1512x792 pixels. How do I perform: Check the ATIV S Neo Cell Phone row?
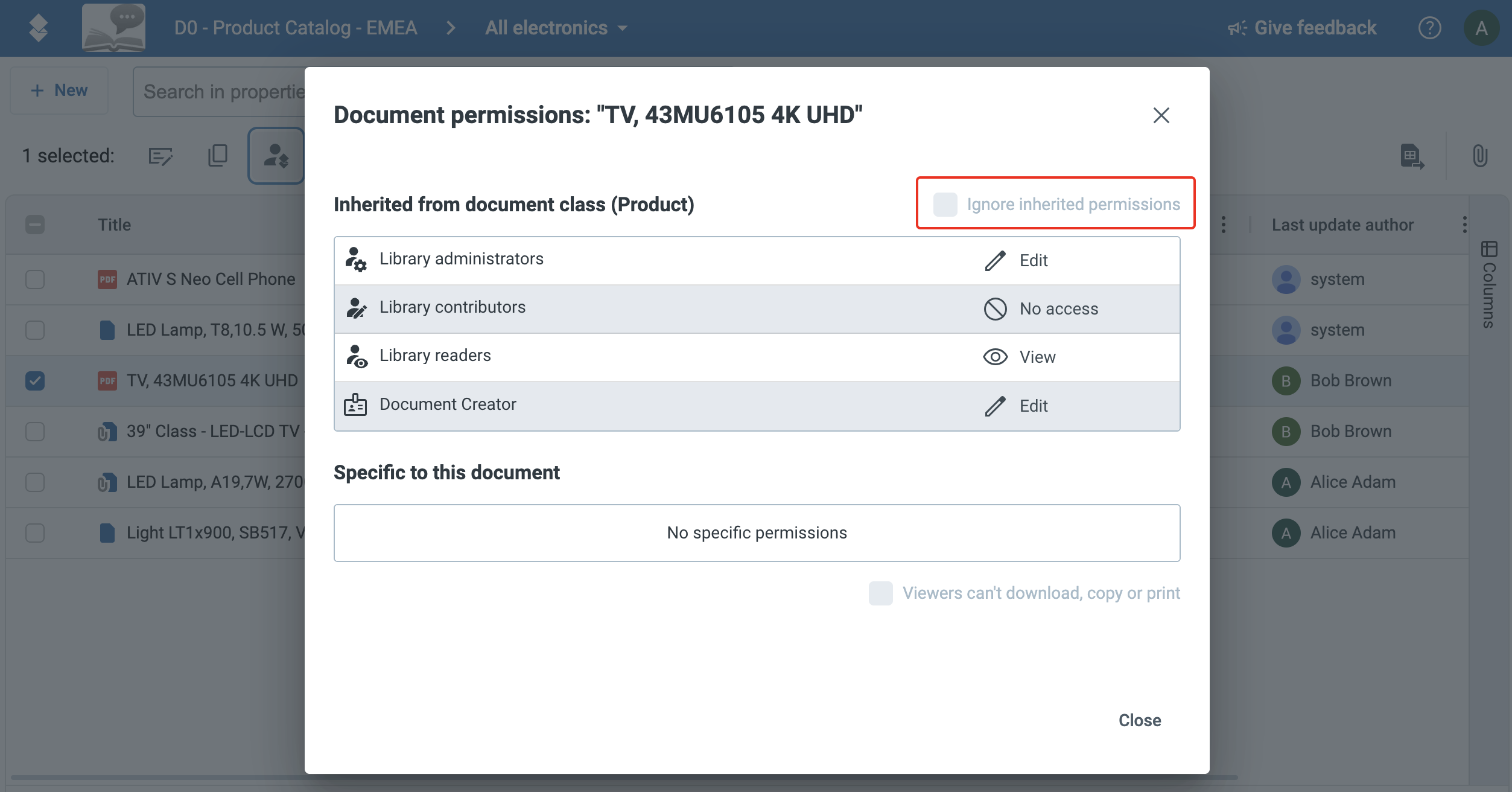point(35,279)
